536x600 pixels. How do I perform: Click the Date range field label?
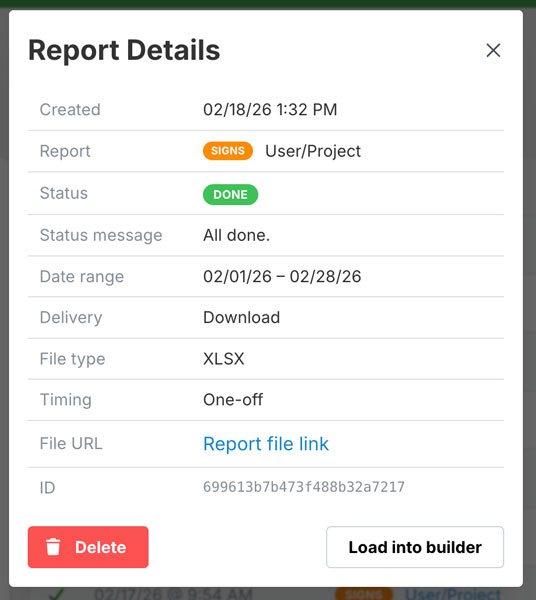click(82, 277)
